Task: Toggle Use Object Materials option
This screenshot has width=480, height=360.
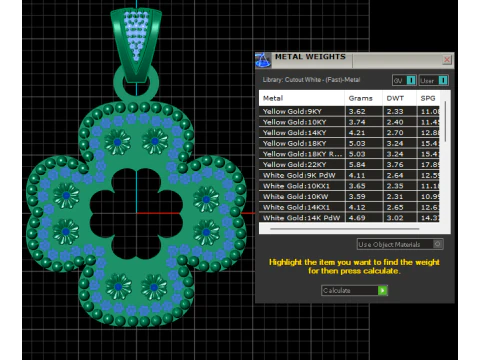Action: coord(400,244)
